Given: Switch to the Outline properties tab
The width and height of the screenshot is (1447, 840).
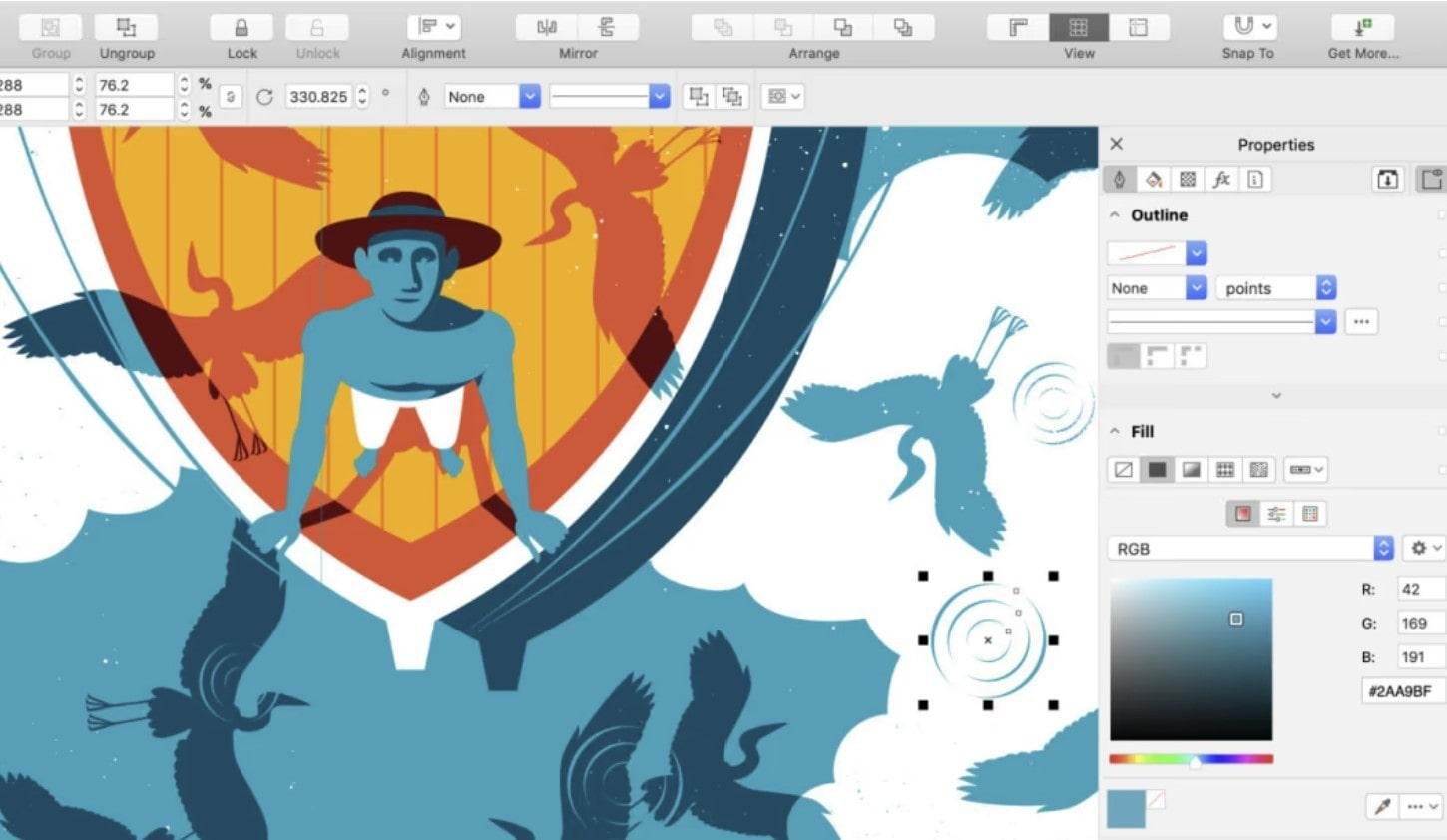Looking at the screenshot, I should pos(1120,179).
